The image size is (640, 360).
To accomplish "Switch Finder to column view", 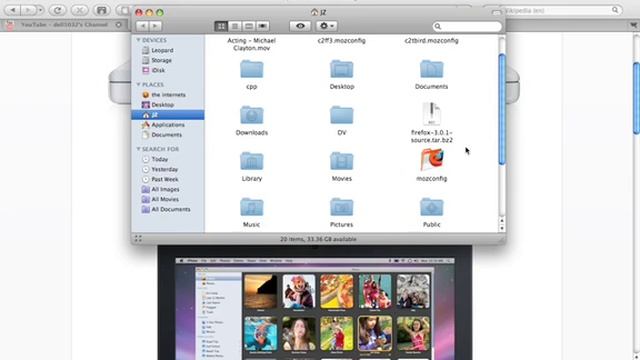I will pos(248,26).
